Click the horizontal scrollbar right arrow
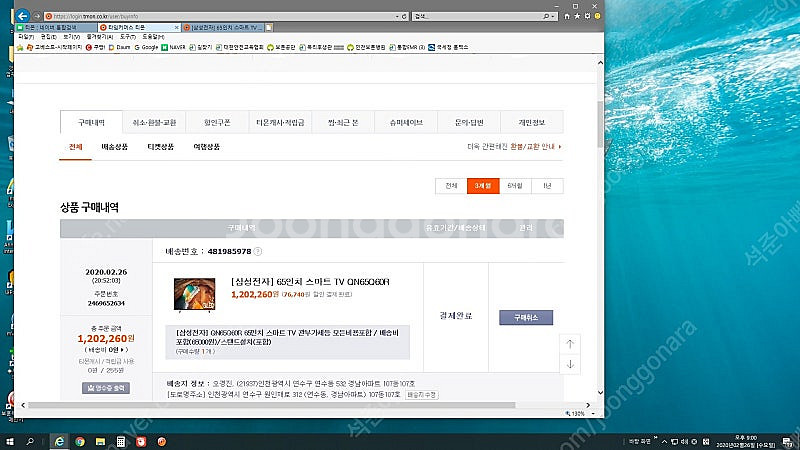This screenshot has height=450, width=800. (588, 405)
